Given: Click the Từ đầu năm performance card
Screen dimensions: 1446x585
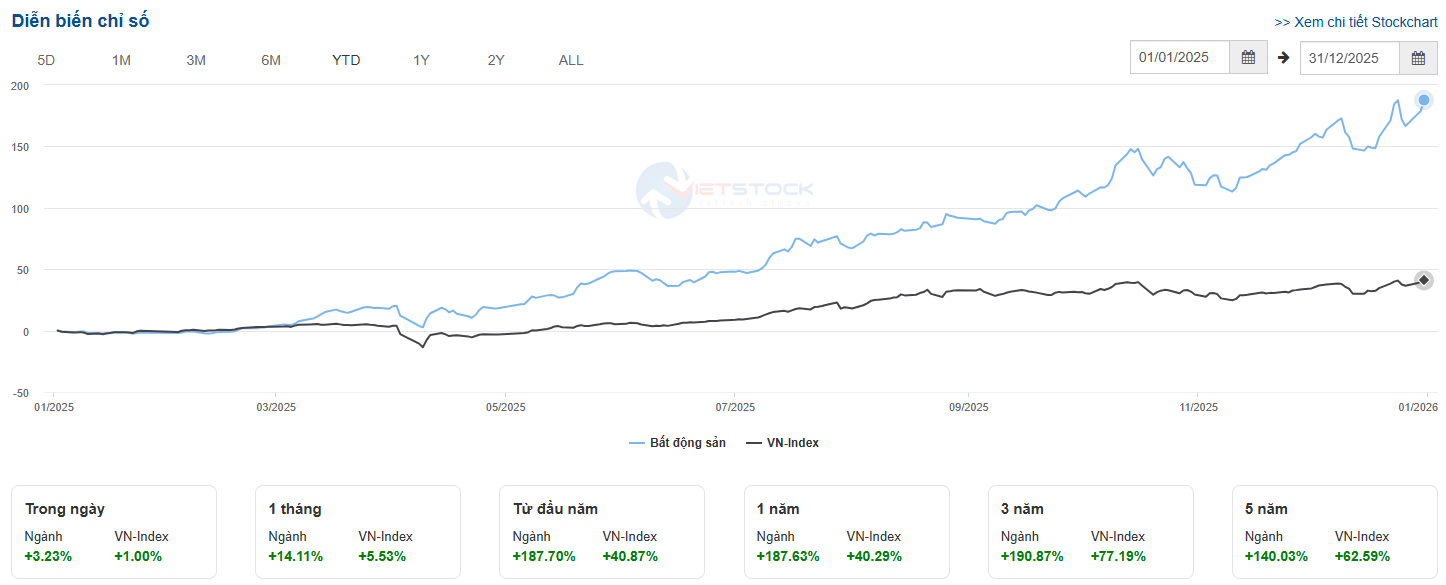Looking at the screenshot, I should [x=602, y=532].
